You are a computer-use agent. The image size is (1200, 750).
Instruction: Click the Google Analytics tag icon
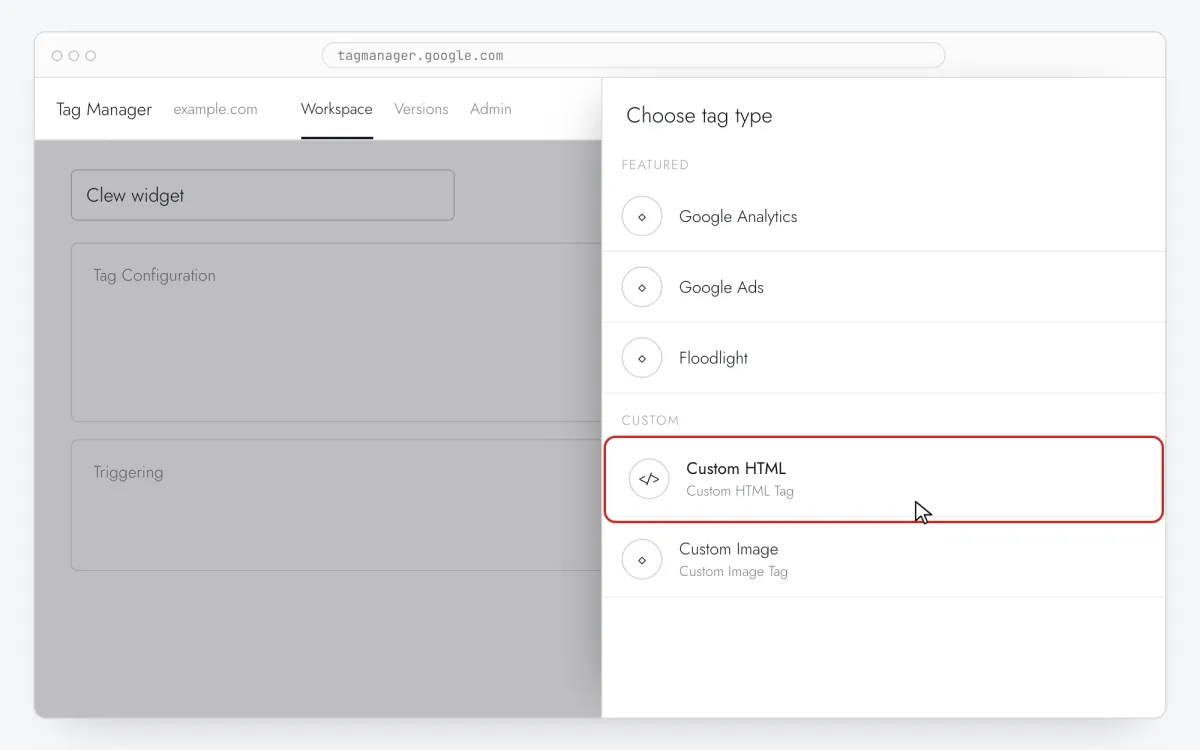click(x=642, y=216)
